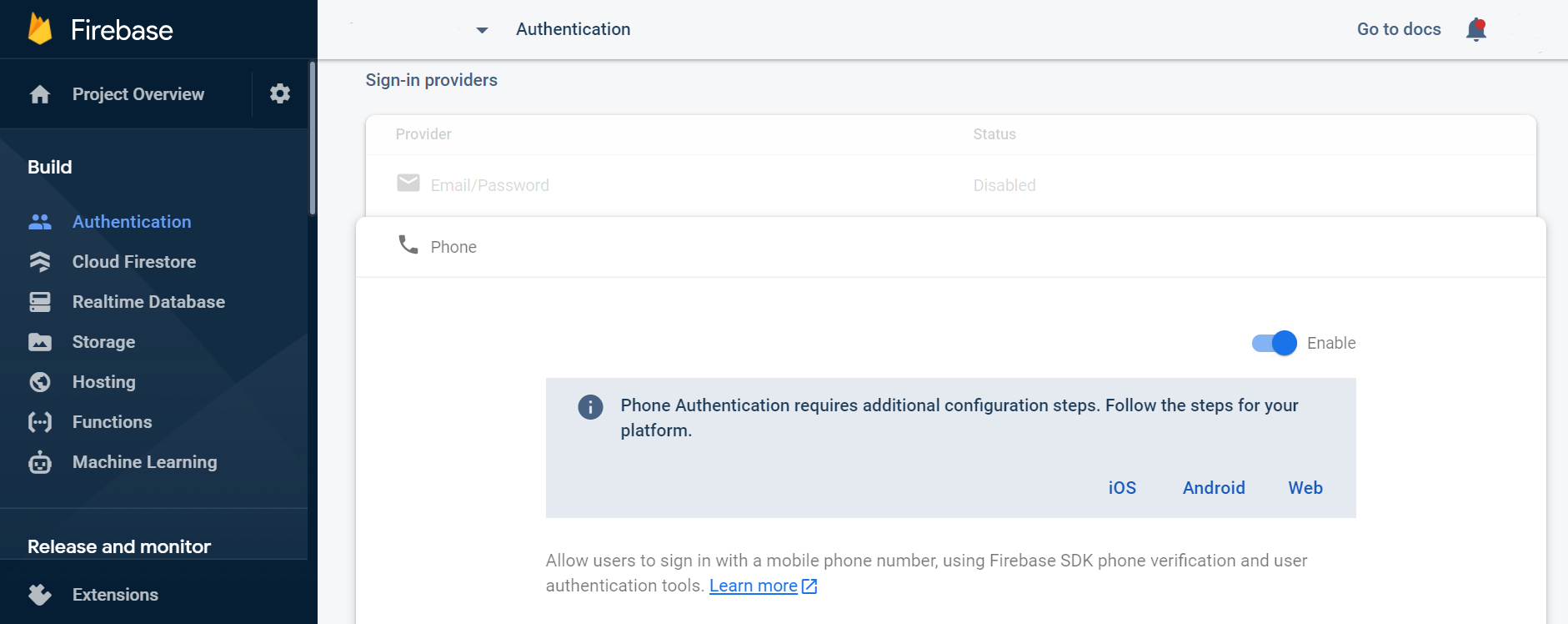Click external link icon beside Learn more
Screen dimensions: 1568x624
pyautogui.click(x=809, y=586)
